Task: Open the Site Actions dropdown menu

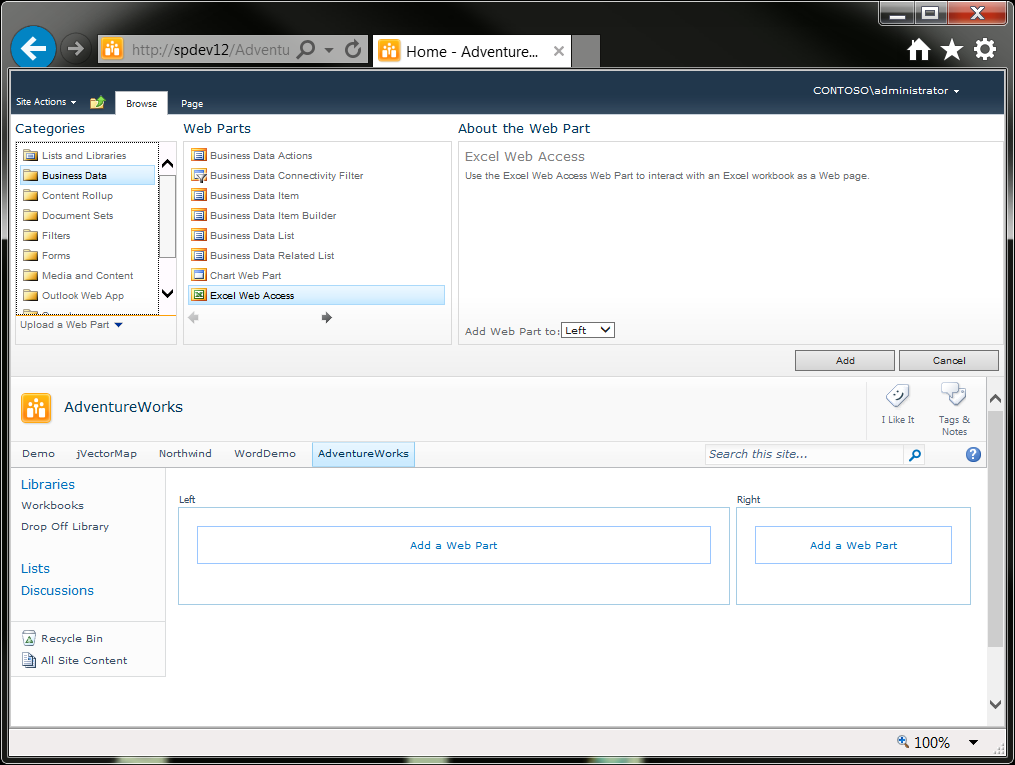Action: 46,102
